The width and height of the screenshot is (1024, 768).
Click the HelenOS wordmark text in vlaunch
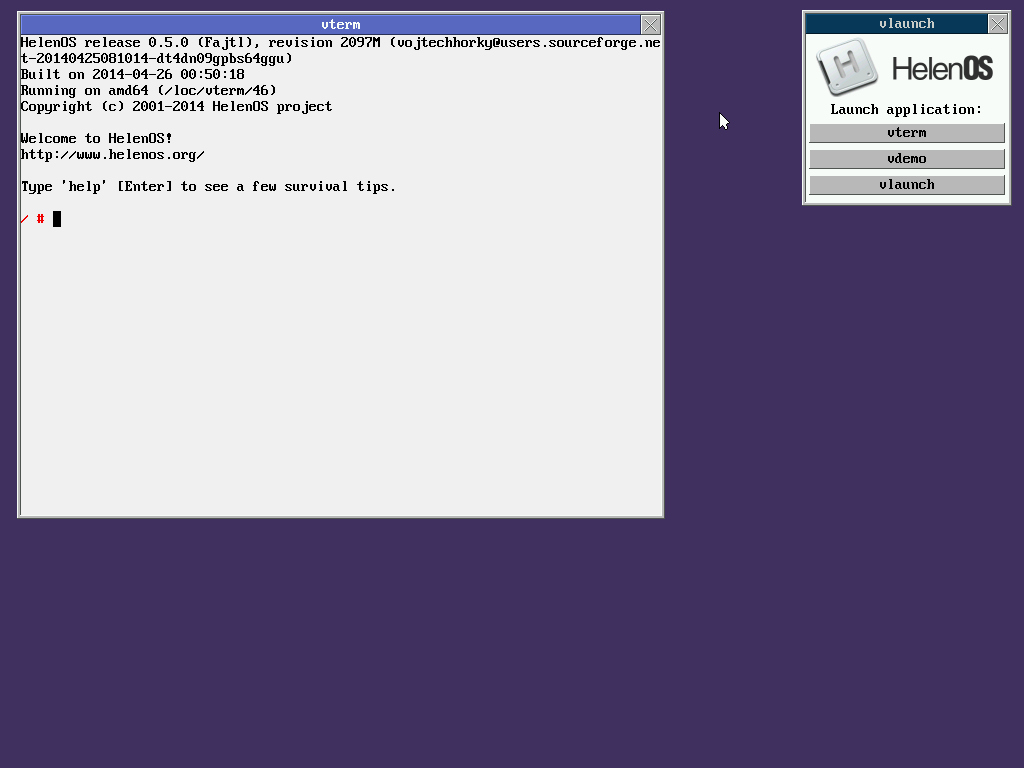tap(942, 69)
